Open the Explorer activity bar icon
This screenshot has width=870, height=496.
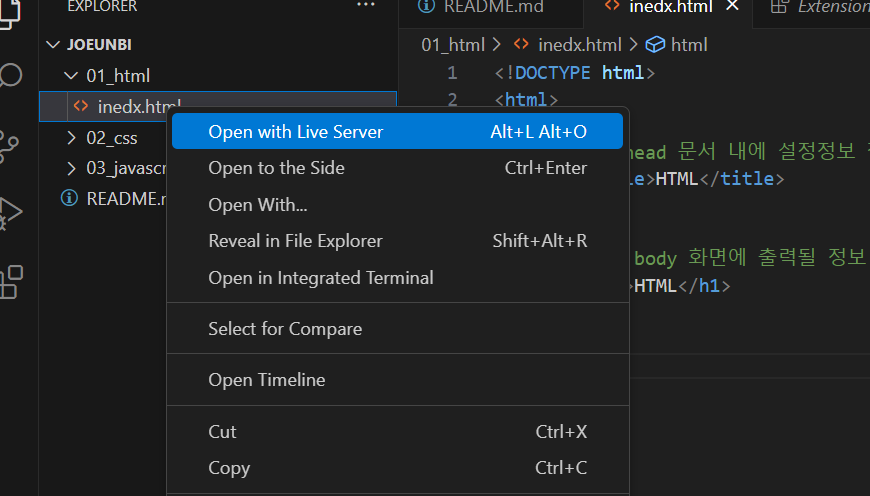pos(12,10)
